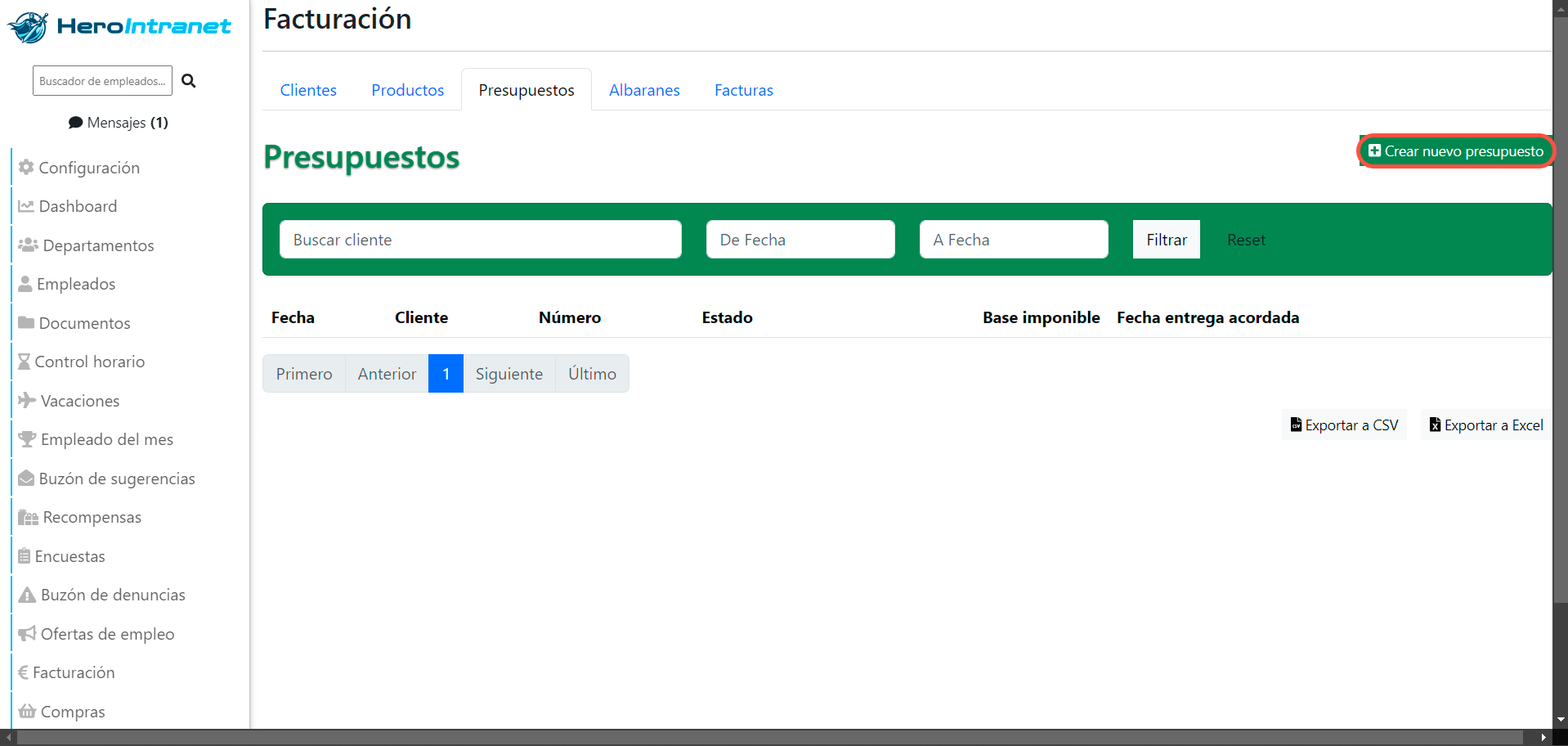Click the Facturación euro icon
This screenshot has height=746, width=1568.
pyautogui.click(x=23, y=672)
